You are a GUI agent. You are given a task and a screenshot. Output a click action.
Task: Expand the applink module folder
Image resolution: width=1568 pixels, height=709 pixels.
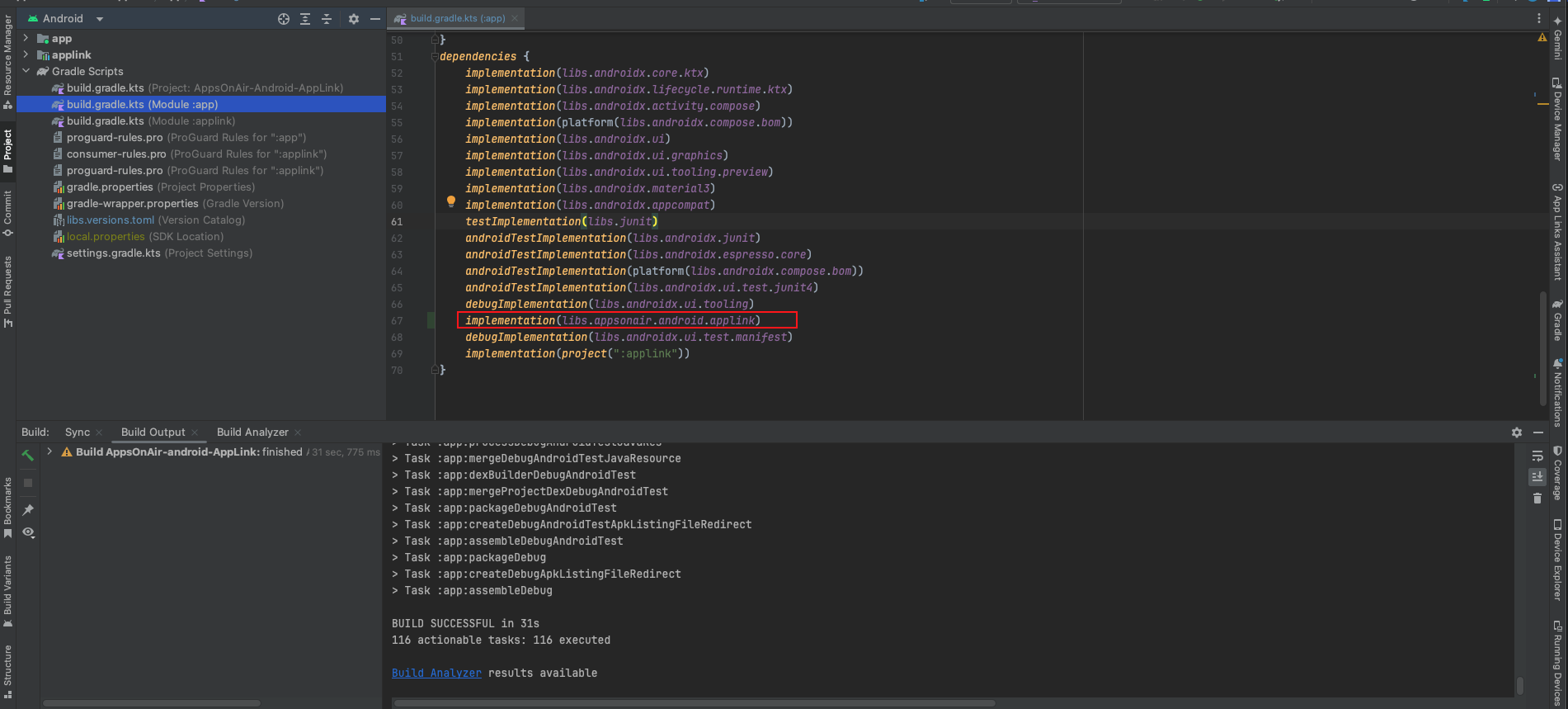(x=26, y=54)
